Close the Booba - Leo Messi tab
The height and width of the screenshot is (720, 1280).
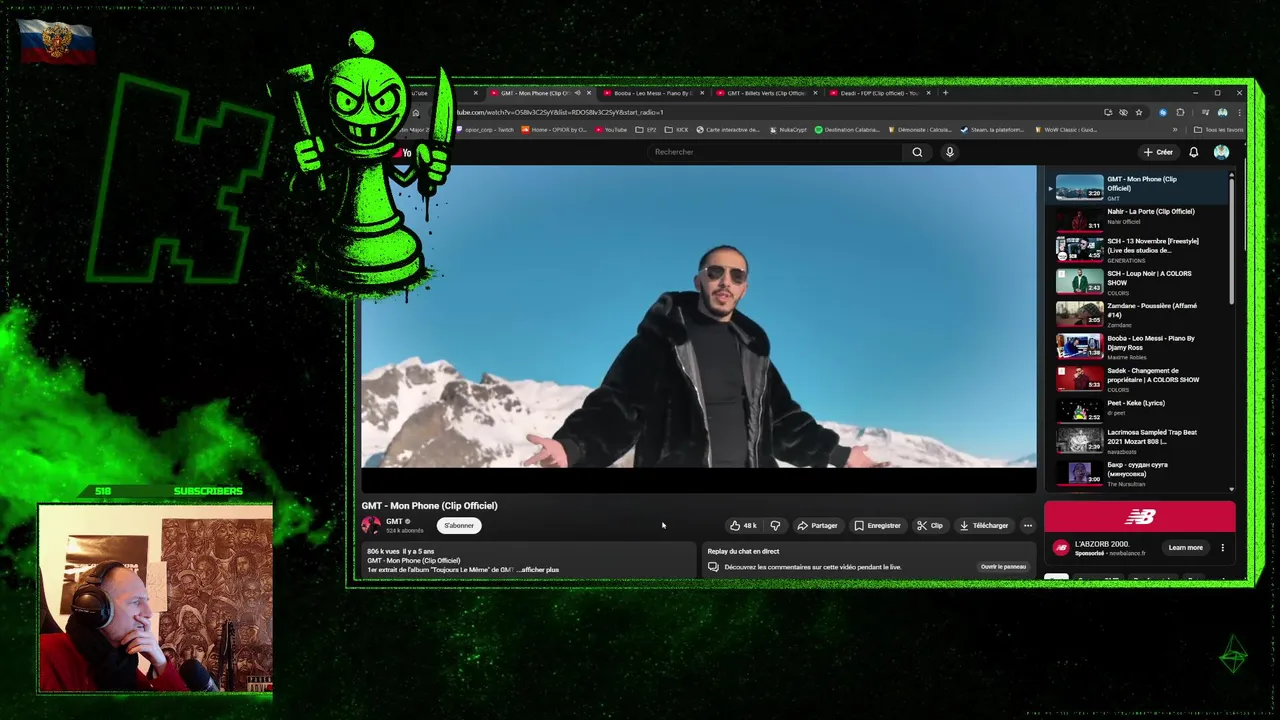click(x=702, y=93)
